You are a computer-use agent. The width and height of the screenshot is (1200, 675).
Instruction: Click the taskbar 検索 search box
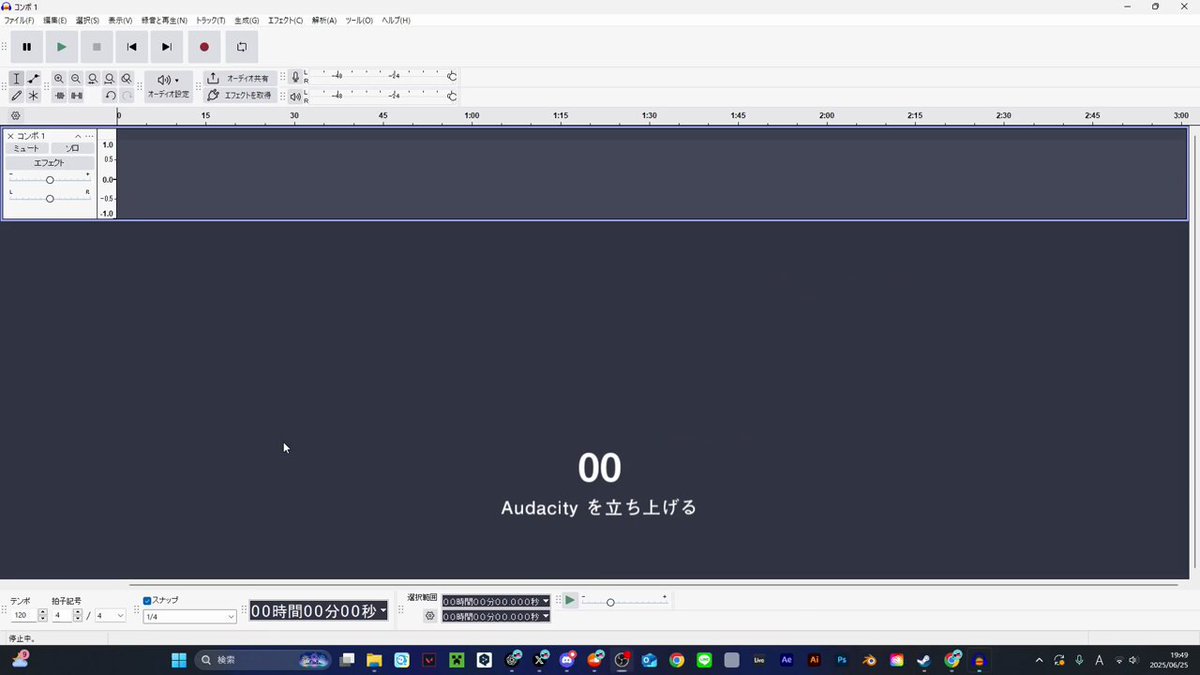click(x=262, y=660)
